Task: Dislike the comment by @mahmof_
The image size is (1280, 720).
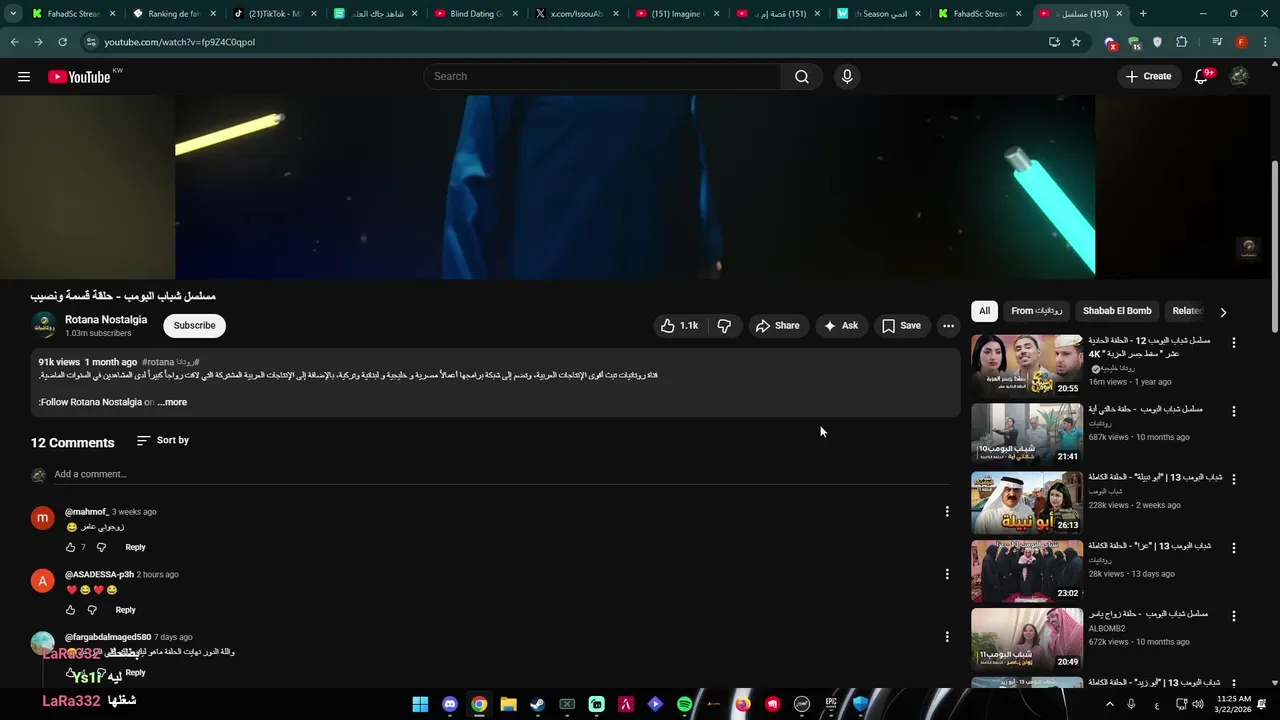Action: (101, 547)
